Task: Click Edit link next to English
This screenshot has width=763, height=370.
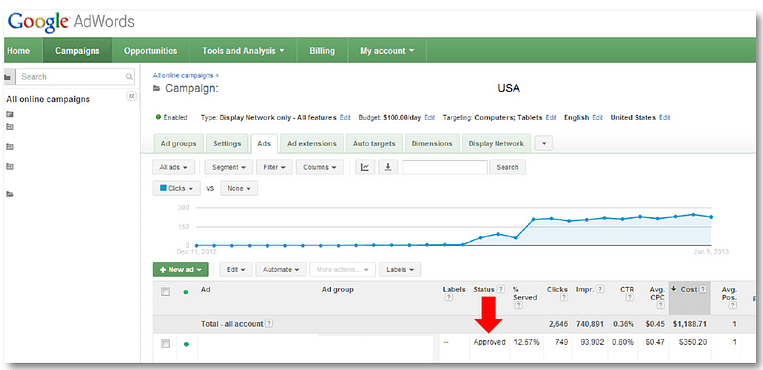Action: tap(598, 117)
